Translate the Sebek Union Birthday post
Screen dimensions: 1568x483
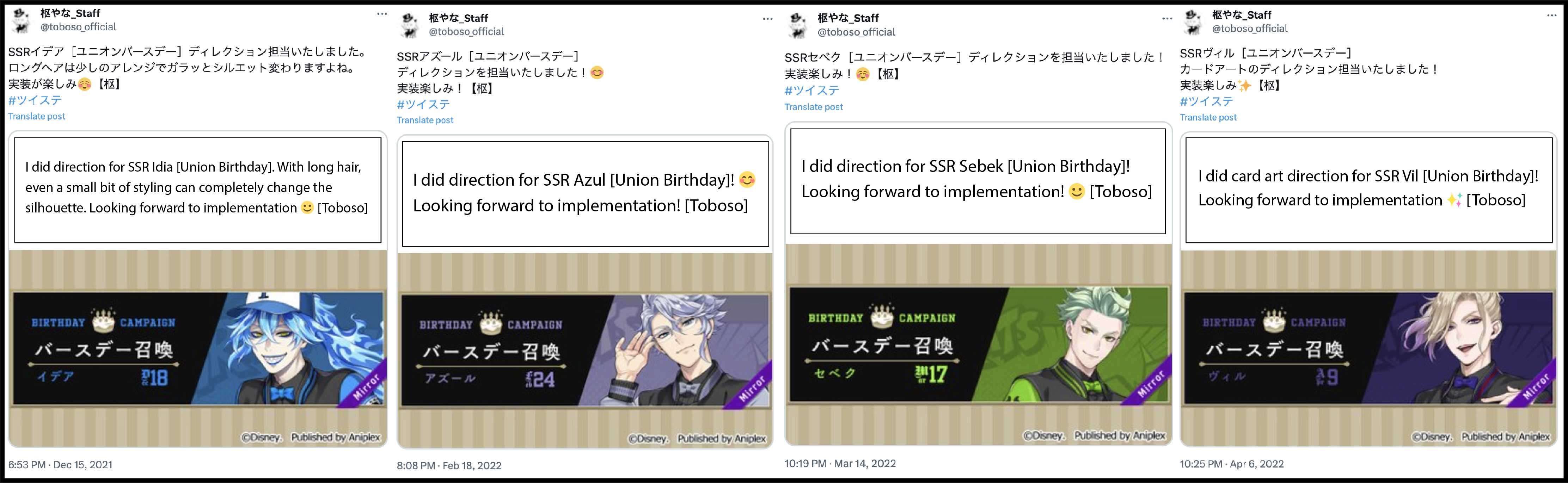[813, 107]
